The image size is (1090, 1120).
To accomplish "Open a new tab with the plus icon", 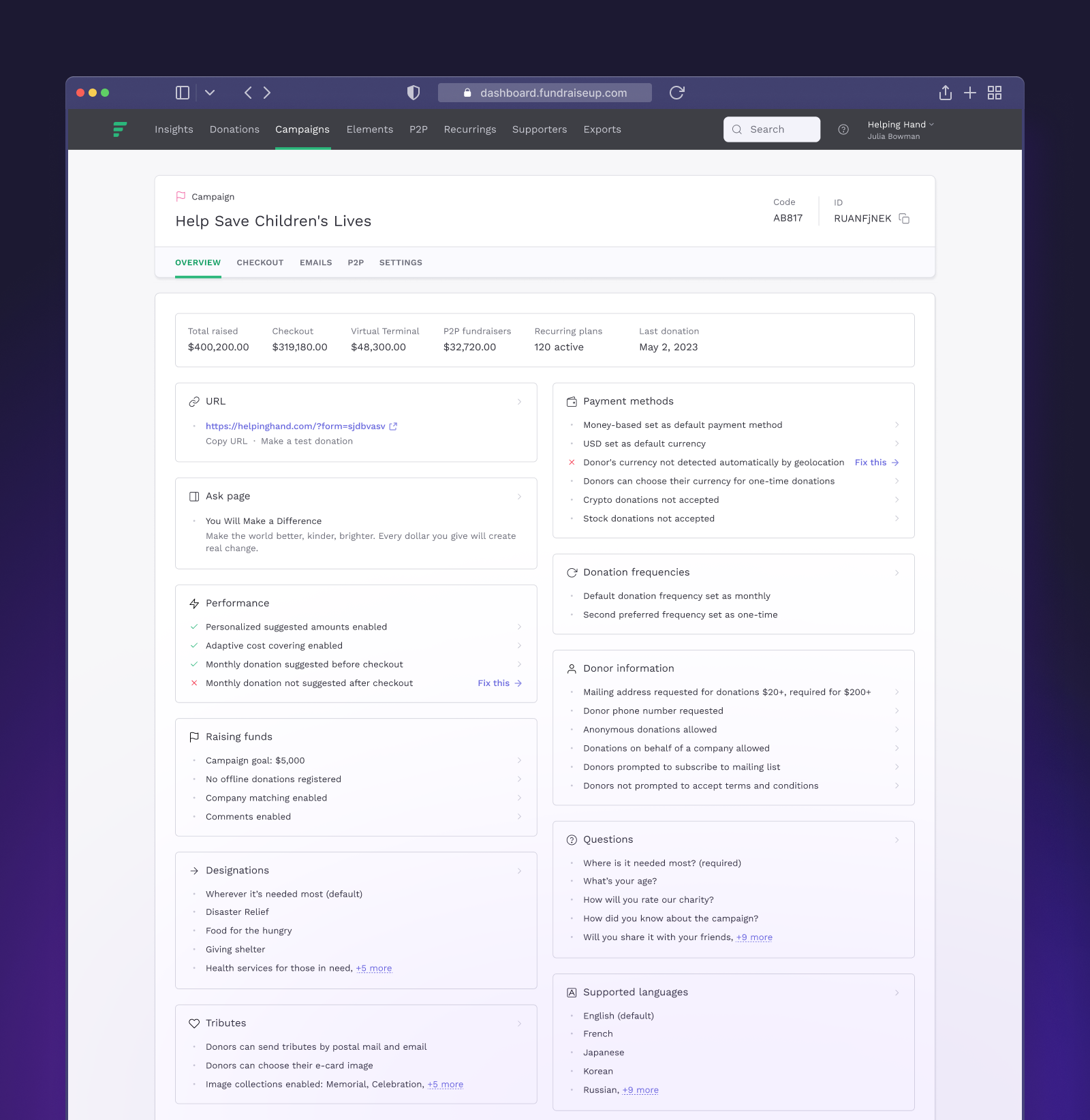I will click(970, 93).
